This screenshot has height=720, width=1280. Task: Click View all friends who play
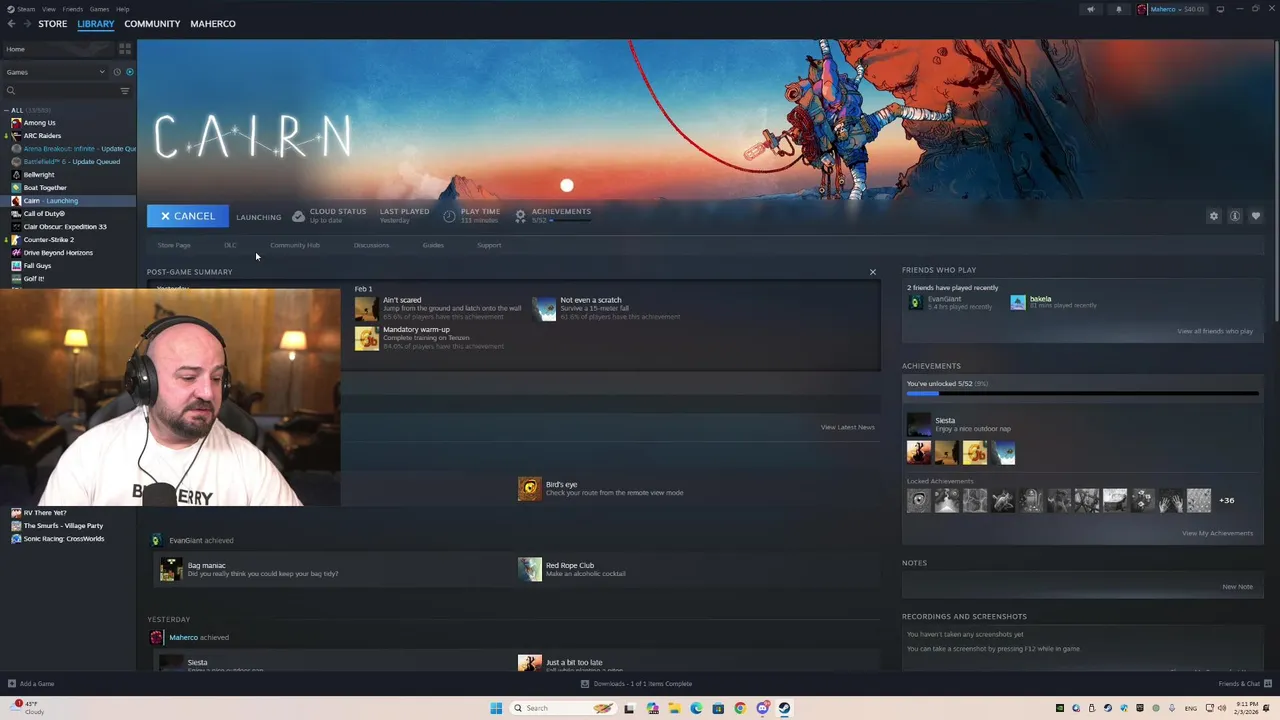click(1214, 331)
